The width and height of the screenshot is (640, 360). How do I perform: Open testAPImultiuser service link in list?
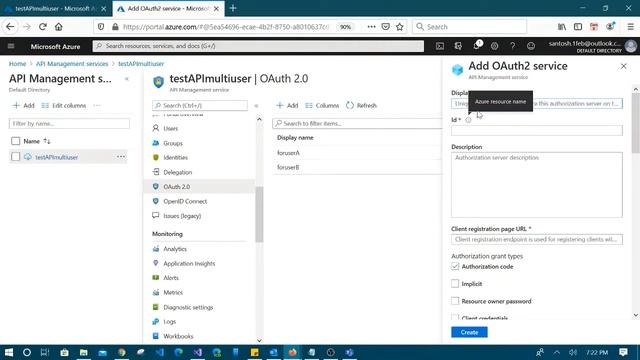point(56,157)
